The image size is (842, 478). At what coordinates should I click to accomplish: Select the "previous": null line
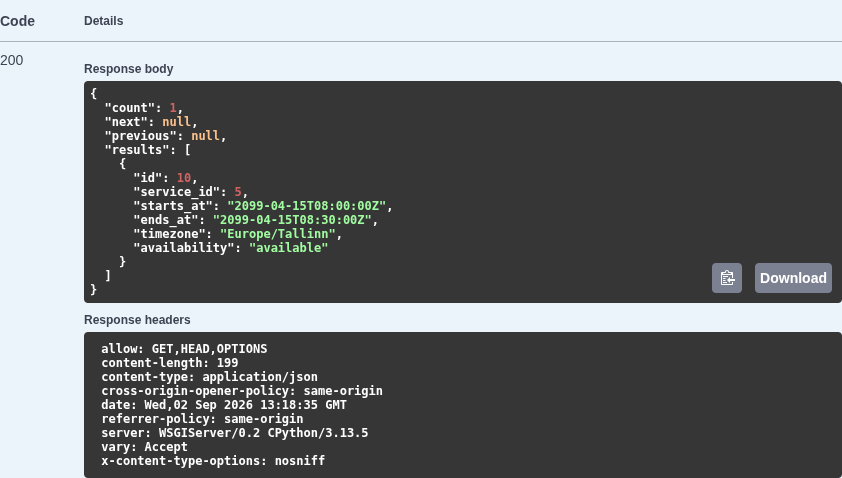point(165,136)
